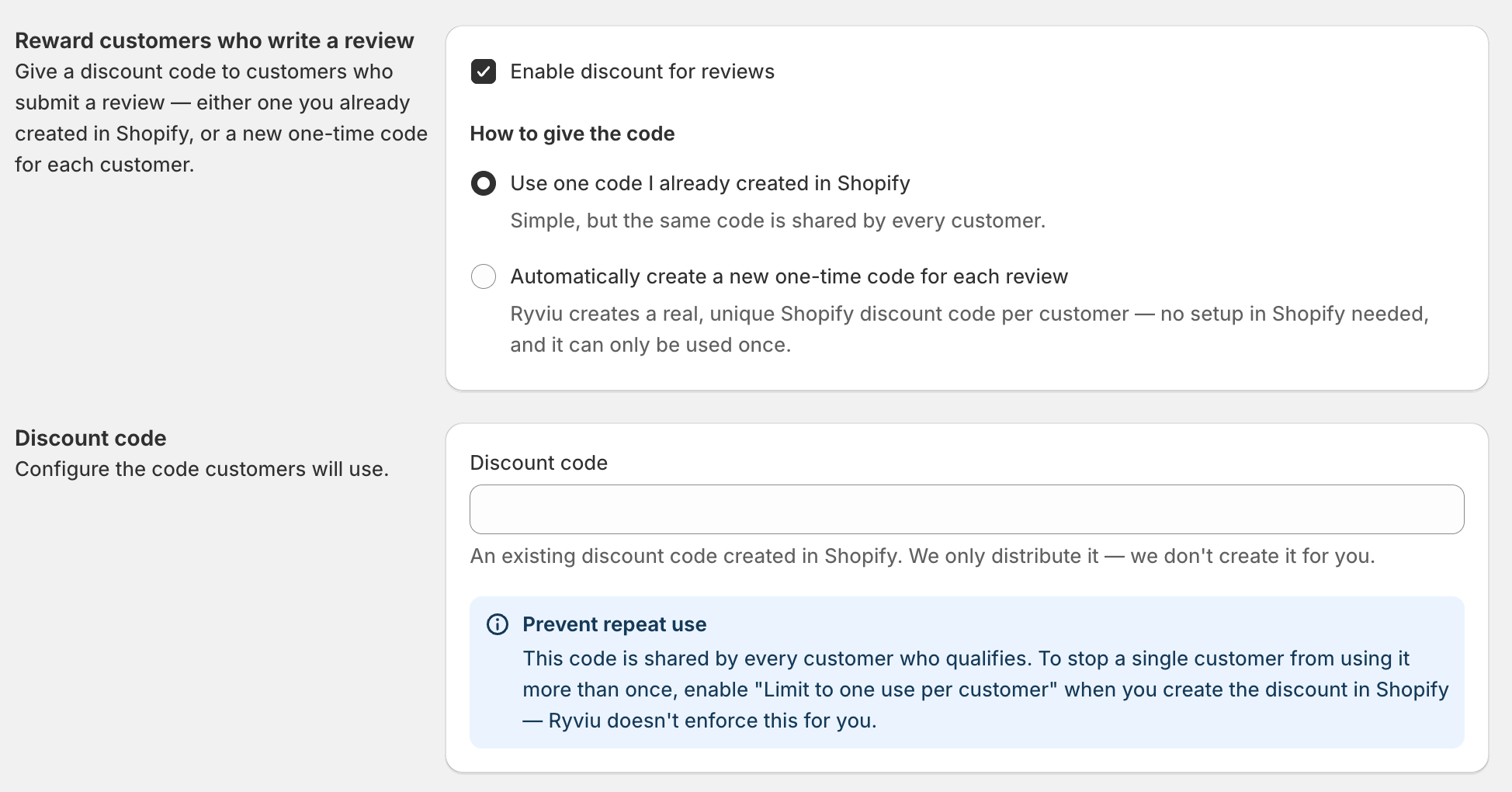Select Use one code already created radio
The height and width of the screenshot is (792, 1512).
pos(484,183)
